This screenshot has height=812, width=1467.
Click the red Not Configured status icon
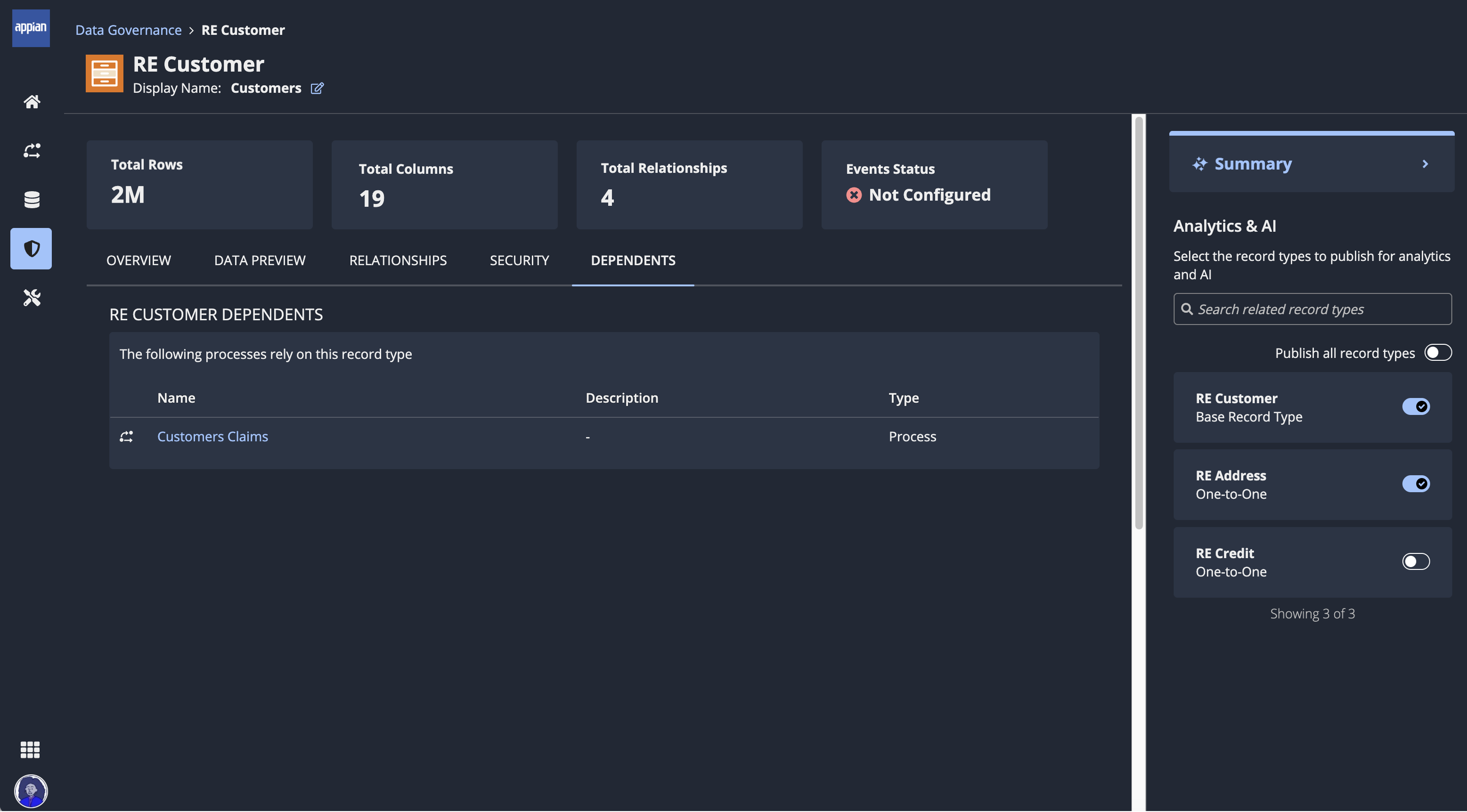pos(854,195)
